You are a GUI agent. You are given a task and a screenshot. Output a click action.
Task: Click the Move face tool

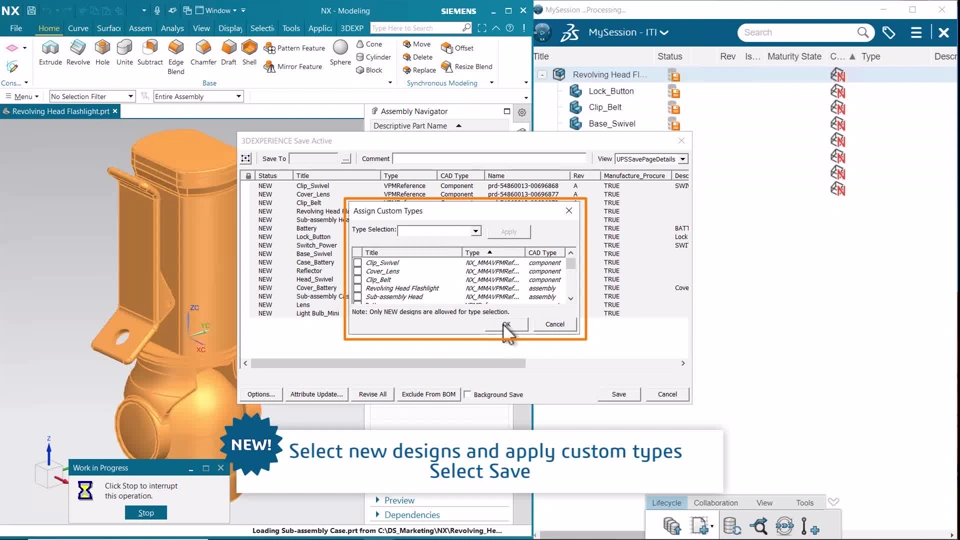coord(416,44)
